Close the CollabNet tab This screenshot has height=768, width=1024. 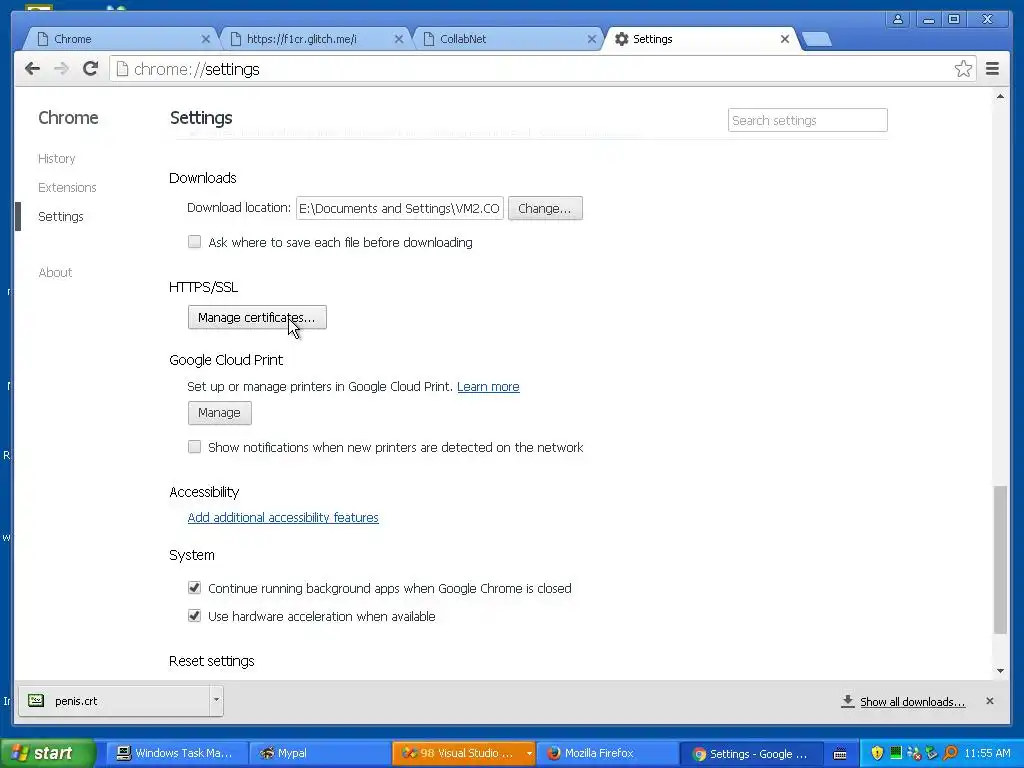click(592, 39)
